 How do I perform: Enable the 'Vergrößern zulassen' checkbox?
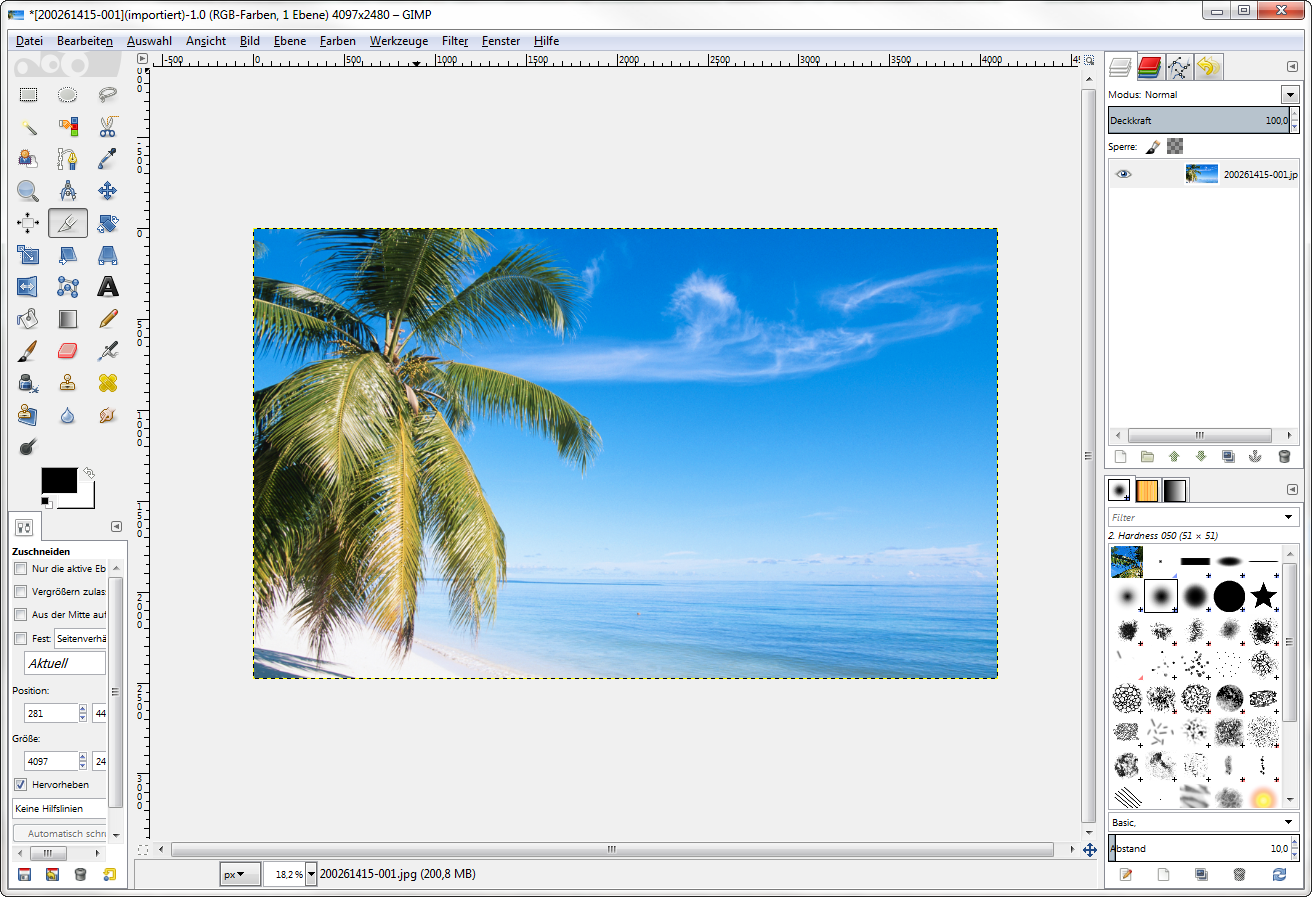pos(21,591)
